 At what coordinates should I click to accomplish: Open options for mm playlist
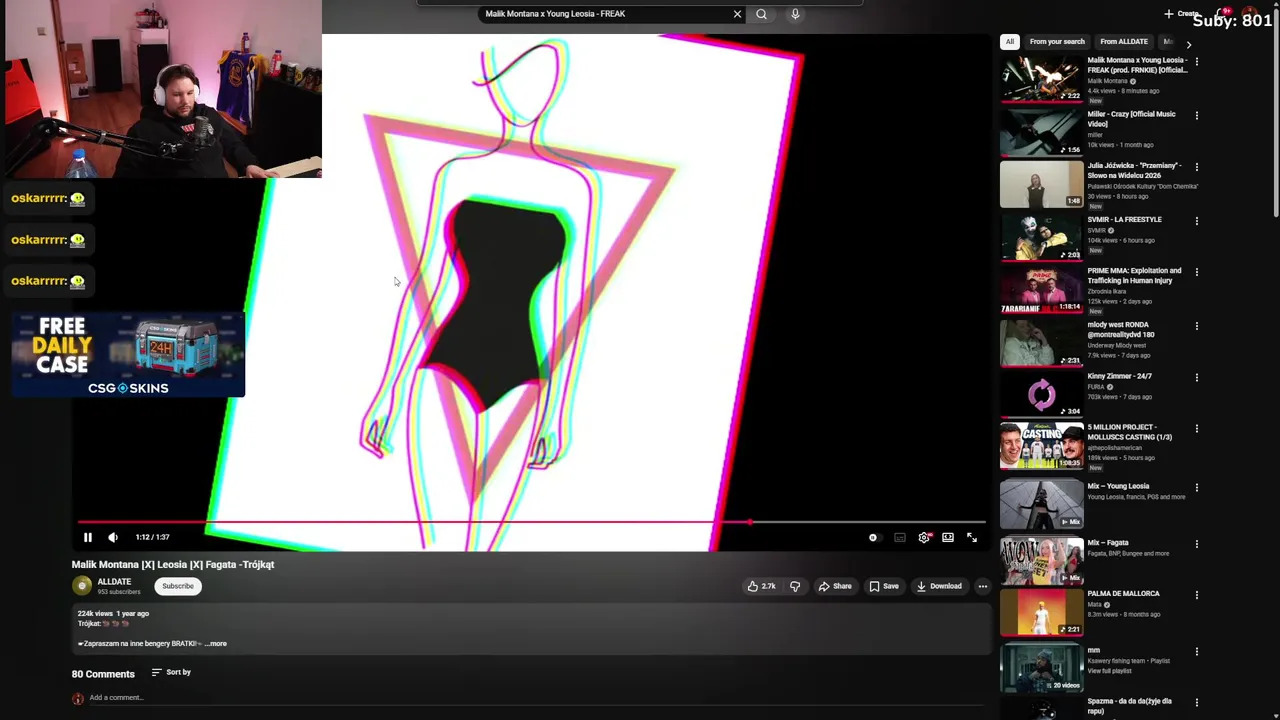click(1196, 652)
